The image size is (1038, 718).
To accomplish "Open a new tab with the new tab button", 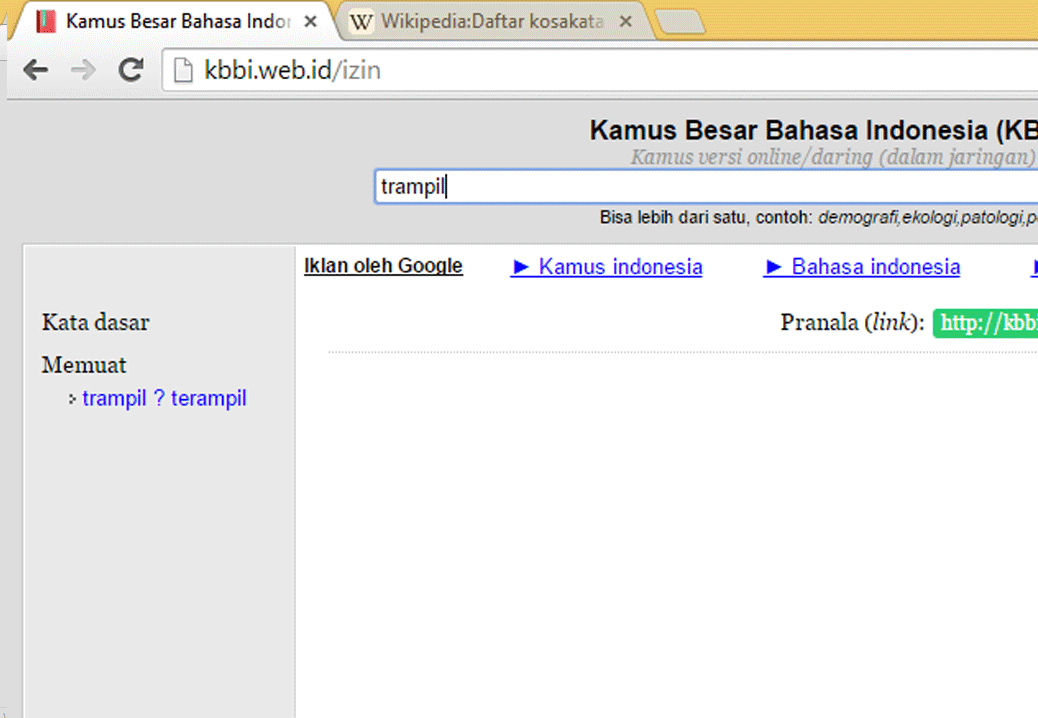I will 680,22.
